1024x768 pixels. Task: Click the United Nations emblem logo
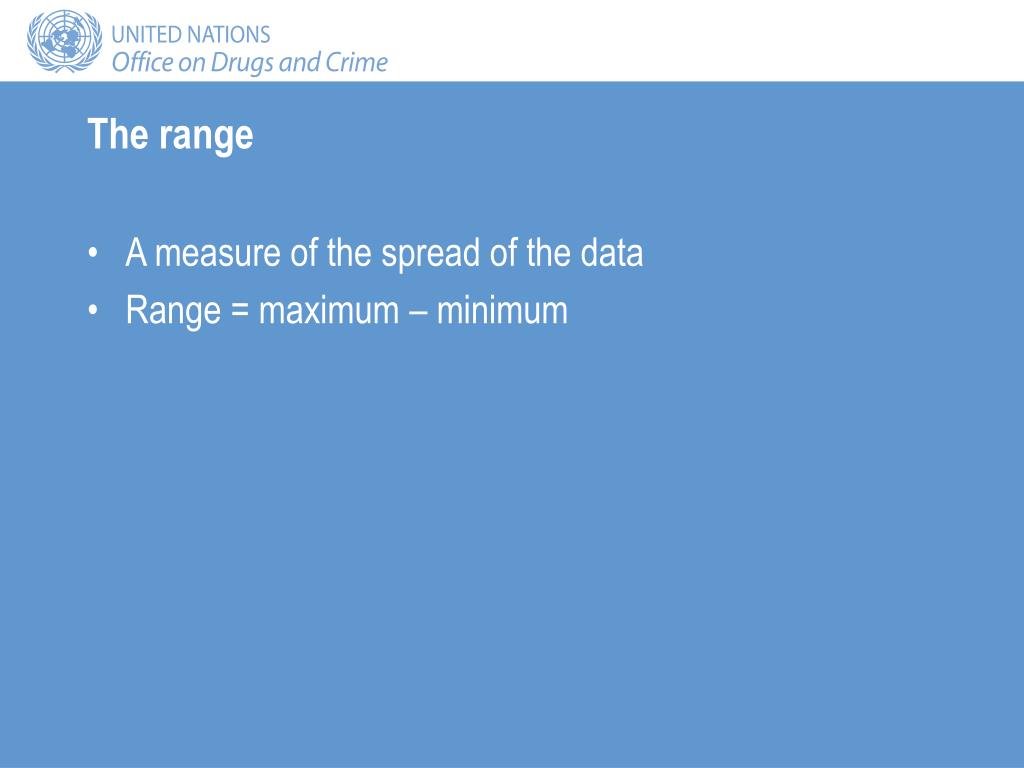click(65, 41)
